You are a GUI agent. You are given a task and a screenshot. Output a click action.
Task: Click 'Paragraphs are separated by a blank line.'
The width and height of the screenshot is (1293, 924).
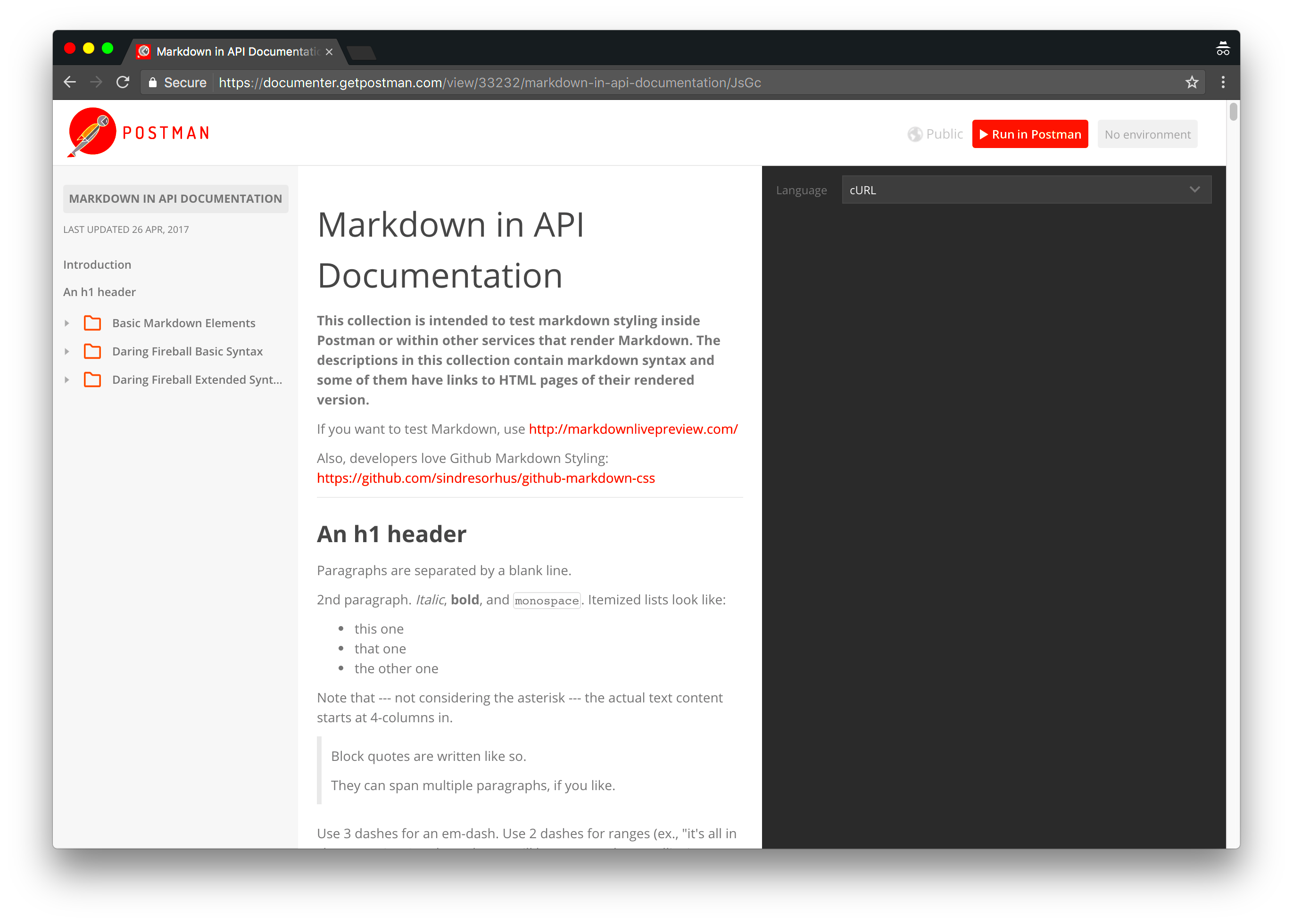pyautogui.click(x=444, y=570)
